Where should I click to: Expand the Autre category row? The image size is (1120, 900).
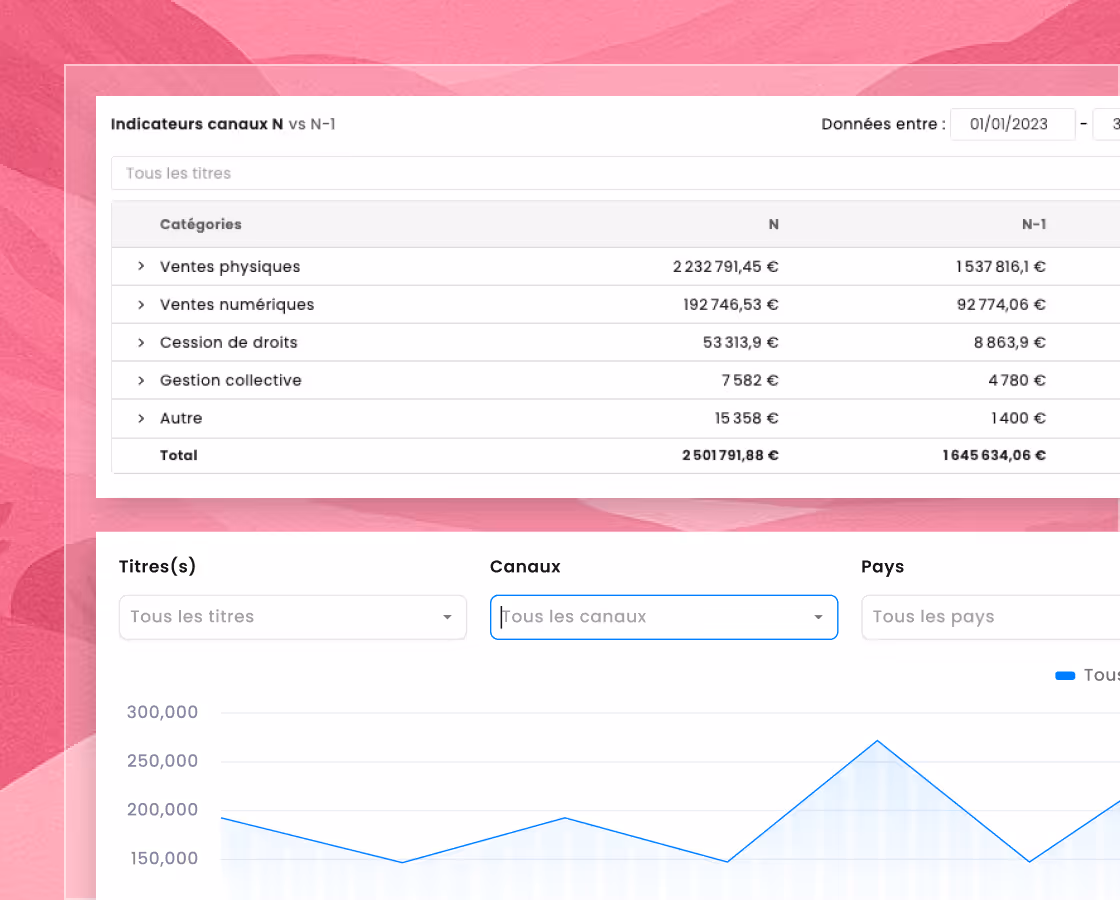[x=141, y=418]
